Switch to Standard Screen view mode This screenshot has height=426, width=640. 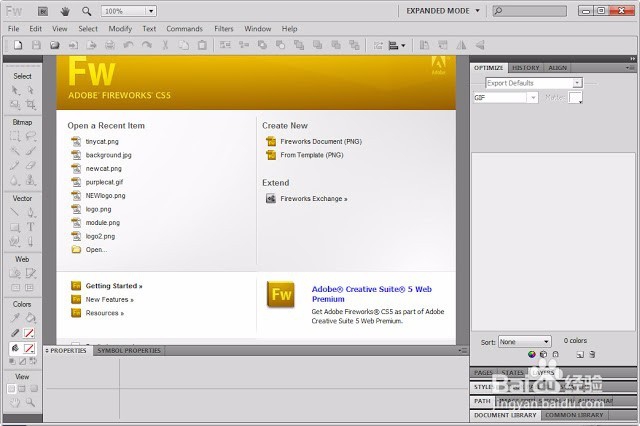(x=11, y=389)
